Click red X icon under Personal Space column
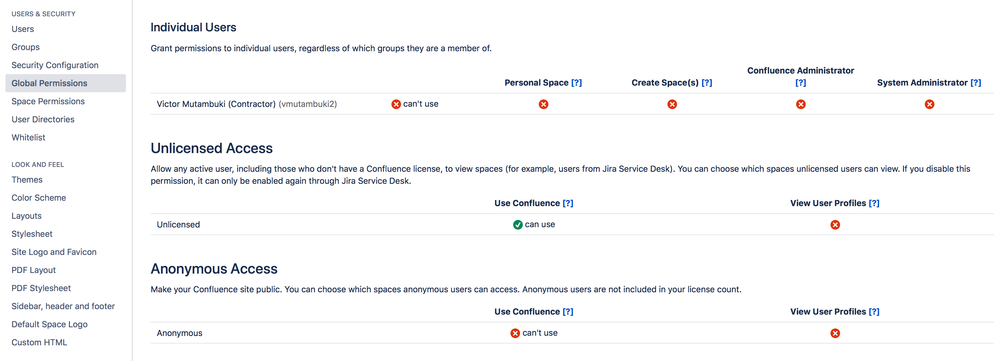 [x=543, y=104]
